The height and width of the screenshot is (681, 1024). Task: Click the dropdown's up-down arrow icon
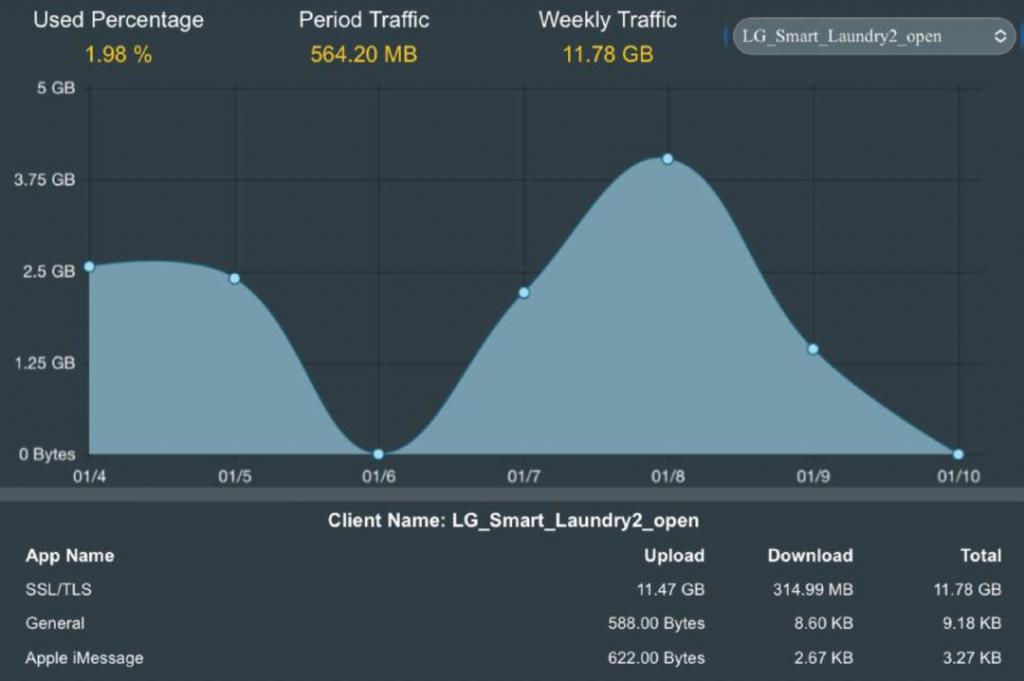[x=1000, y=36]
